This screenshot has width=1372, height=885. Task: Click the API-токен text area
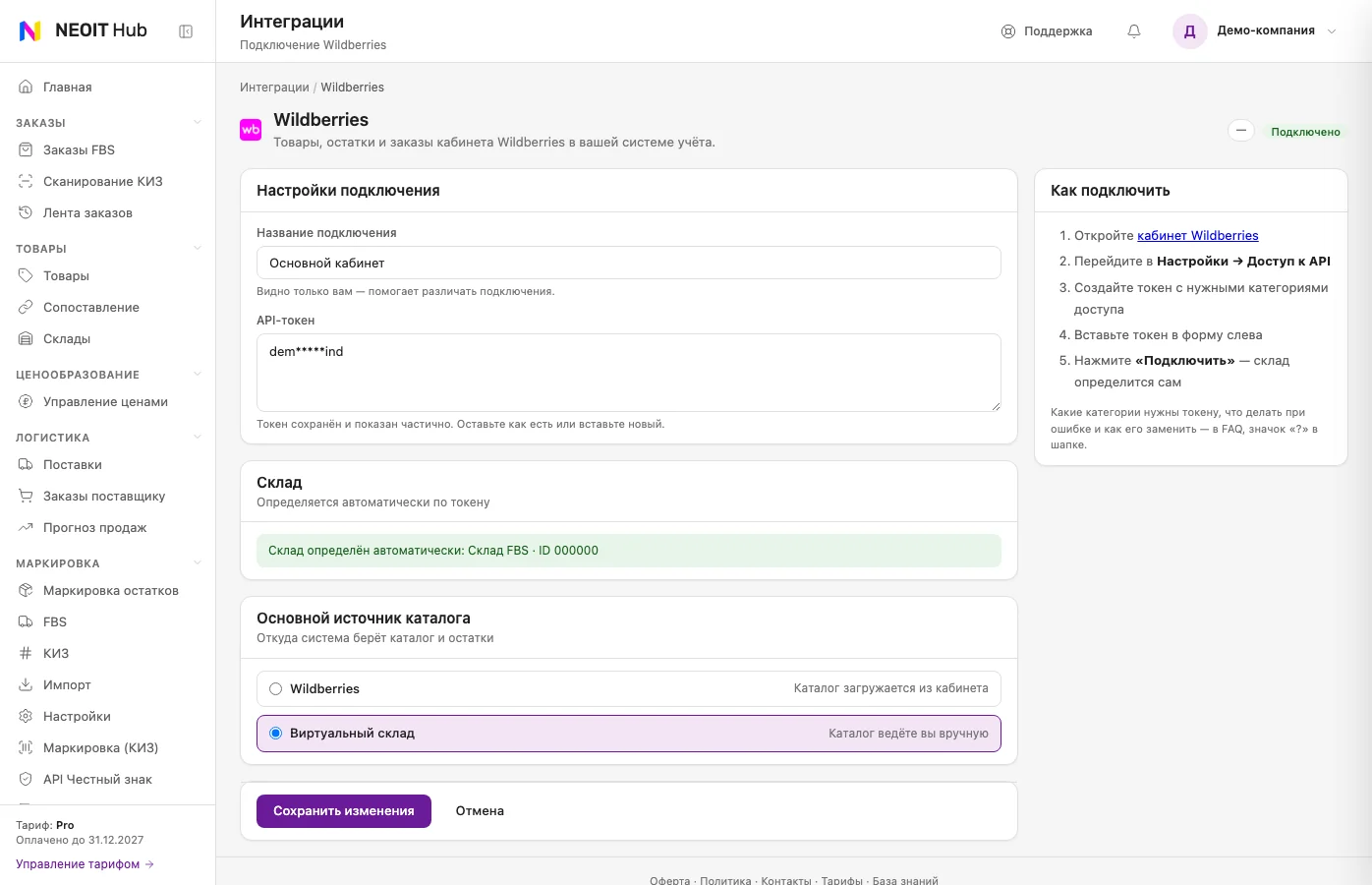click(629, 373)
